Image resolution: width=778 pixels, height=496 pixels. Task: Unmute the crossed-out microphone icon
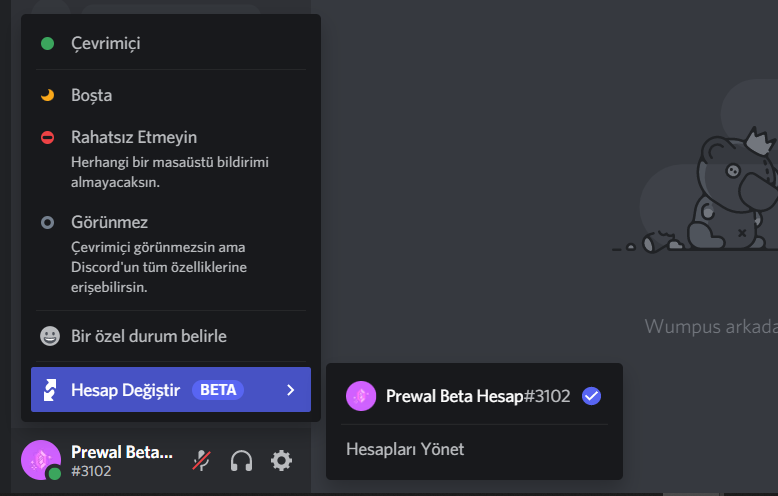[201, 461]
